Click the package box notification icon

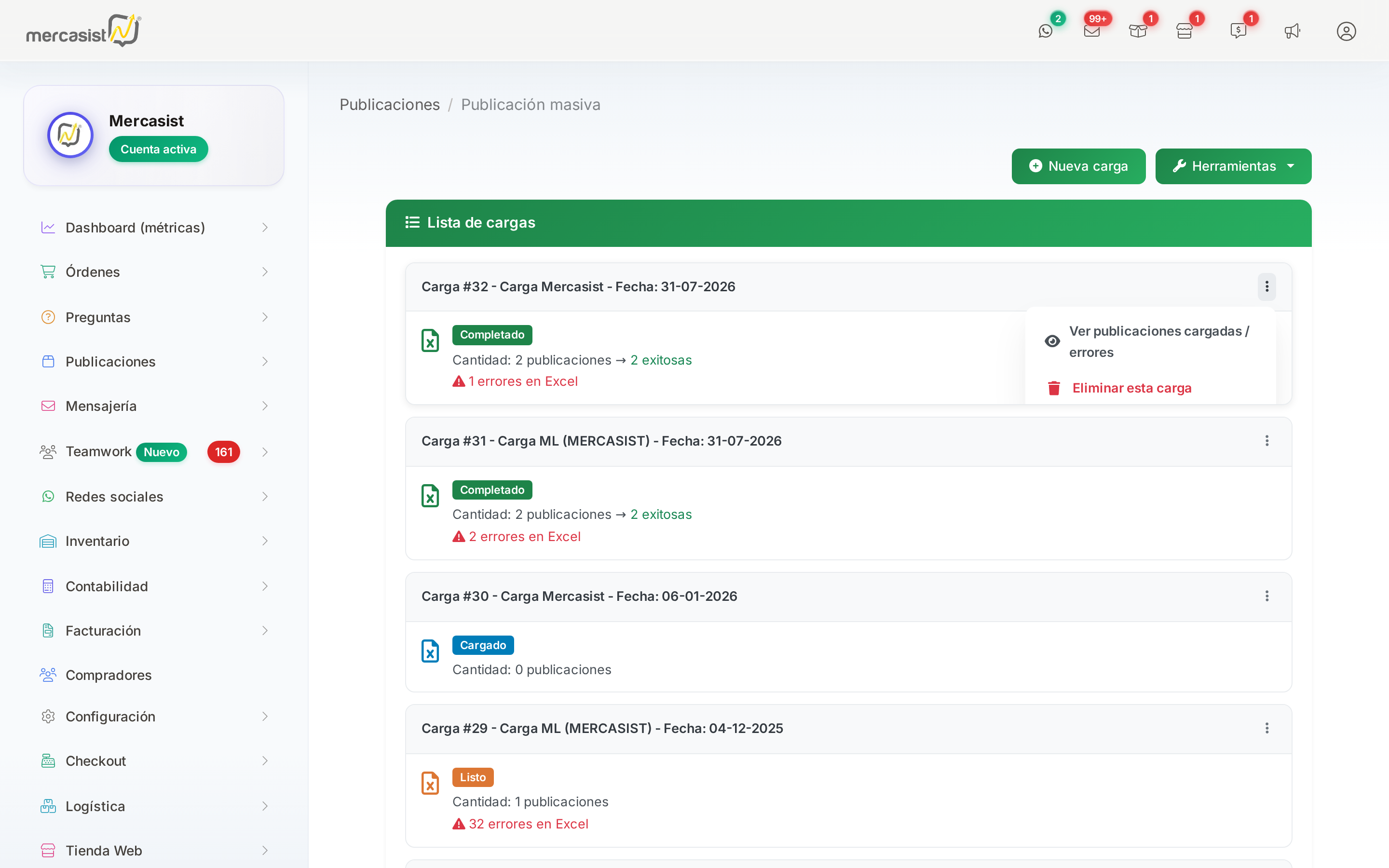click(1138, 31)
